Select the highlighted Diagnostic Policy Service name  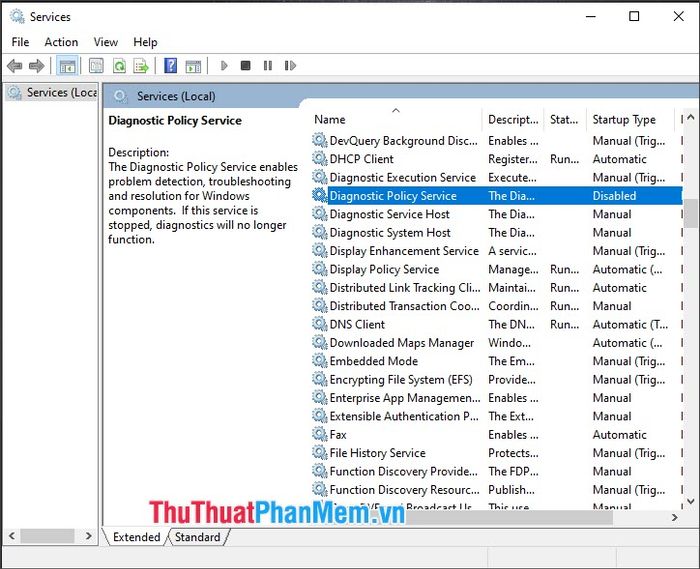pyautogui.click(x=393, y=195)
